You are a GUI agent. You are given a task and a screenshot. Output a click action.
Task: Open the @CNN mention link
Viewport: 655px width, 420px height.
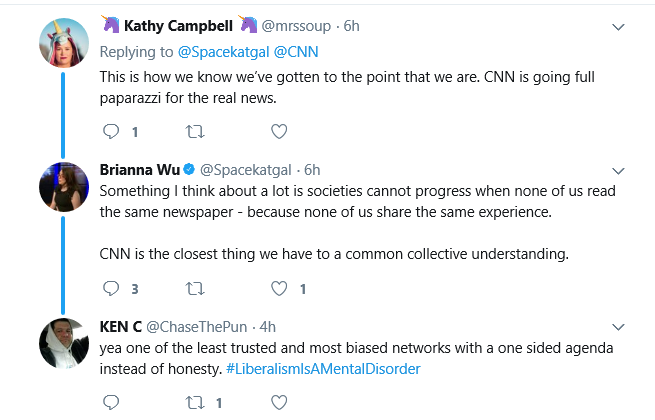296,52
